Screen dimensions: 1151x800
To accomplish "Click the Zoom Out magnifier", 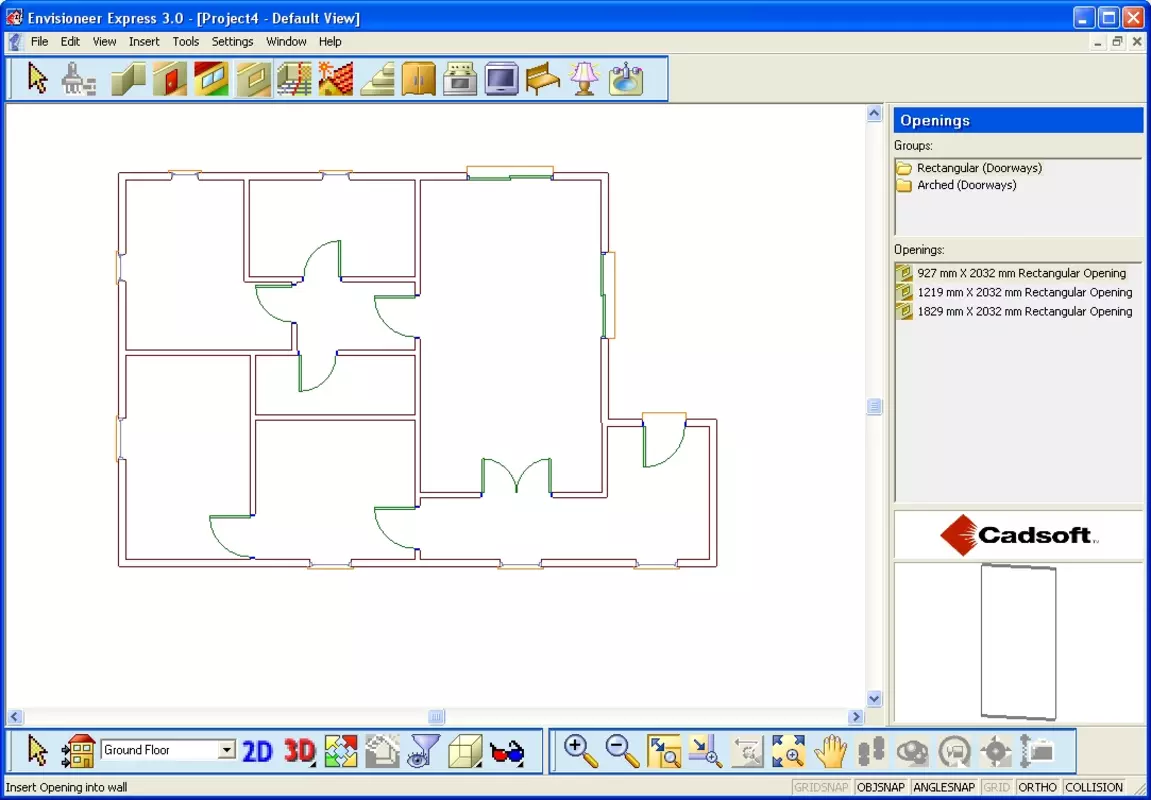I will coord(622,751).
